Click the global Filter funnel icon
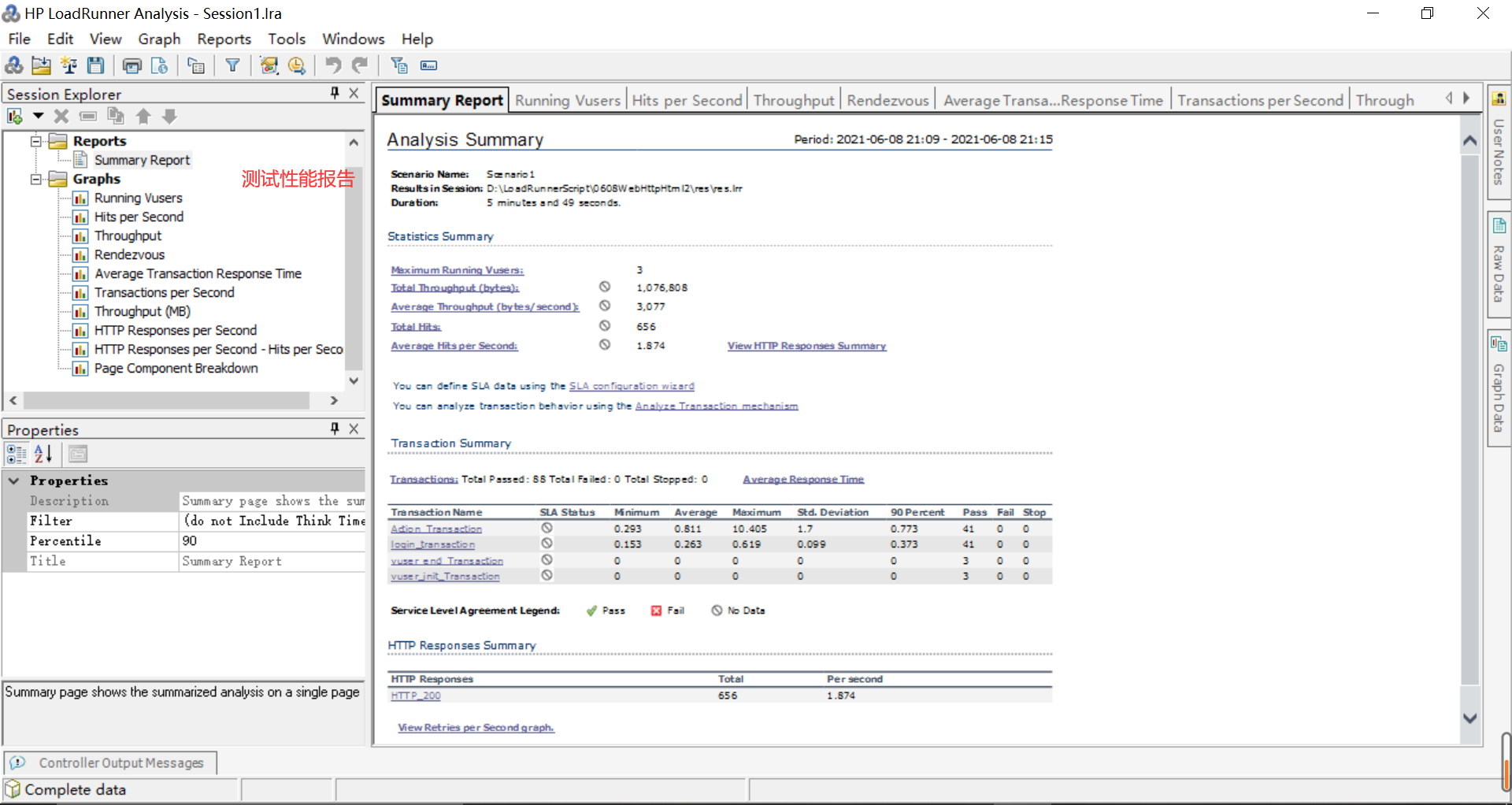This screenshot has height=805, width=1512. click(x=232, y=65)
